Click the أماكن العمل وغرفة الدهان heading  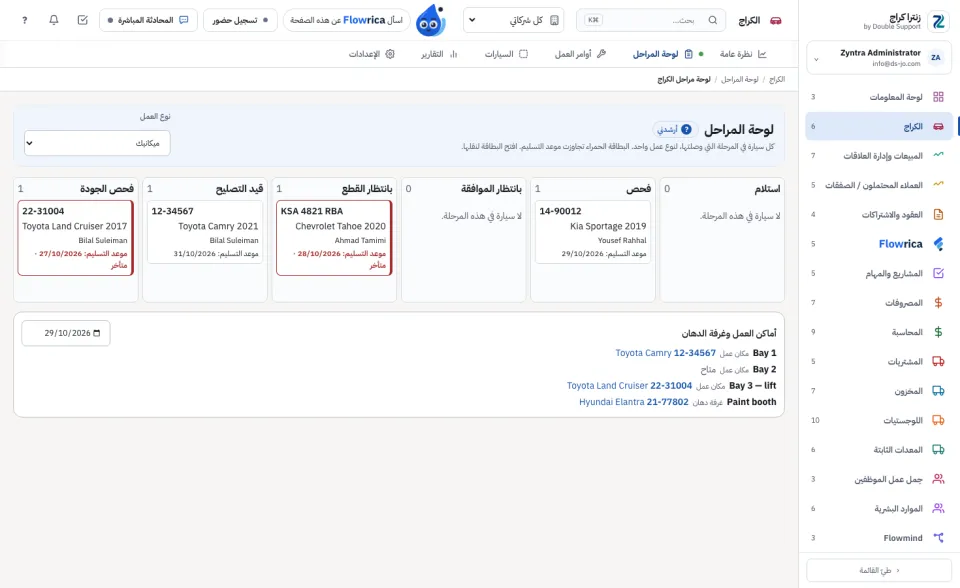coord(729,333)
